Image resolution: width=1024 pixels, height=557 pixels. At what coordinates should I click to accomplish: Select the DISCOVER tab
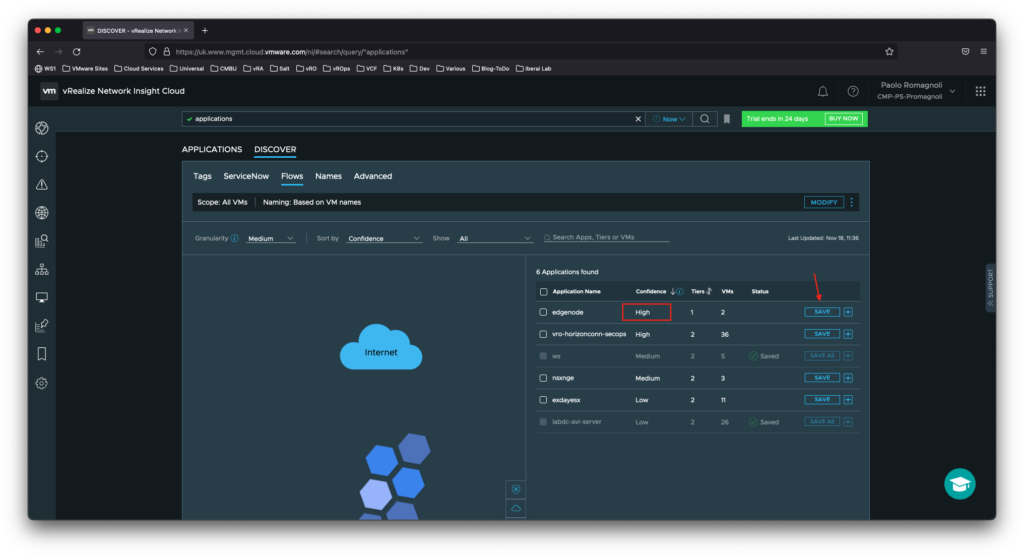pos(275,150)
